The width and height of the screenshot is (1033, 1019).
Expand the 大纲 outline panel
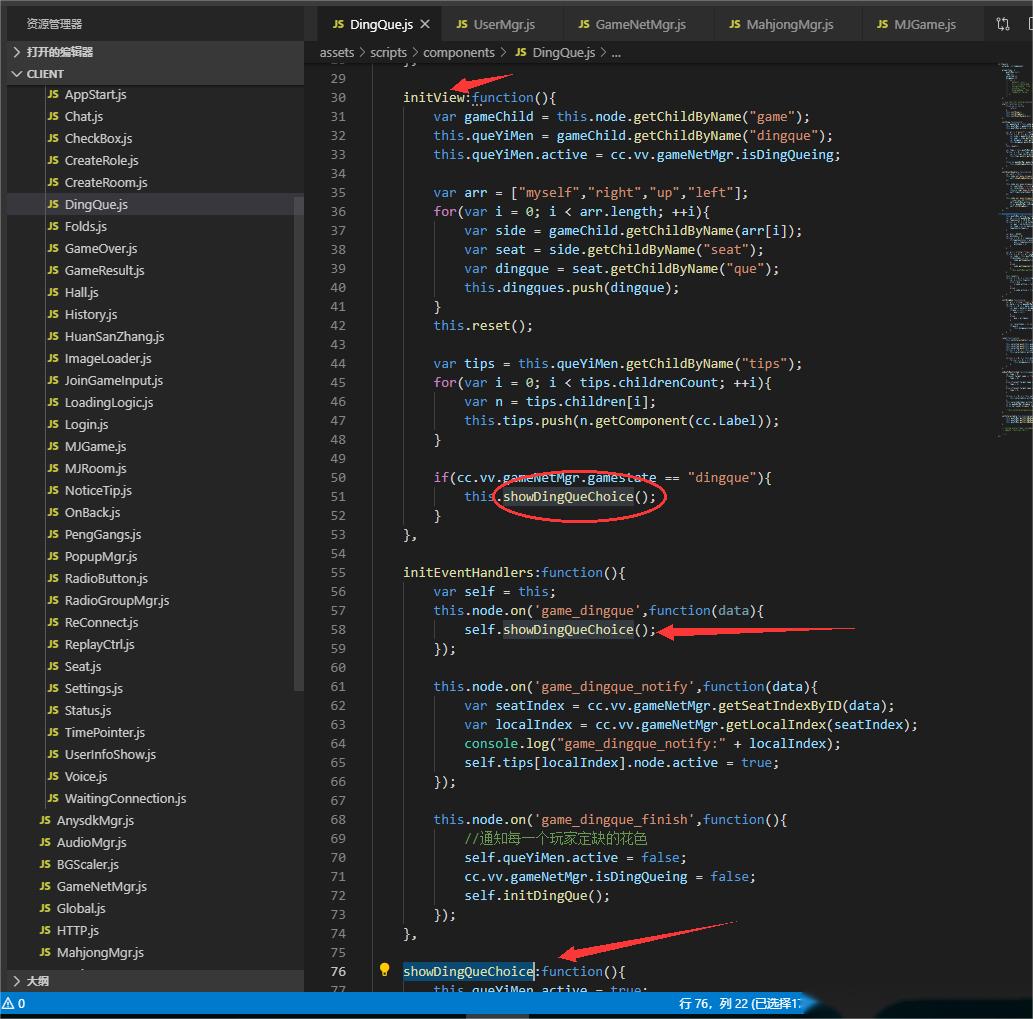tap(37, 981)
